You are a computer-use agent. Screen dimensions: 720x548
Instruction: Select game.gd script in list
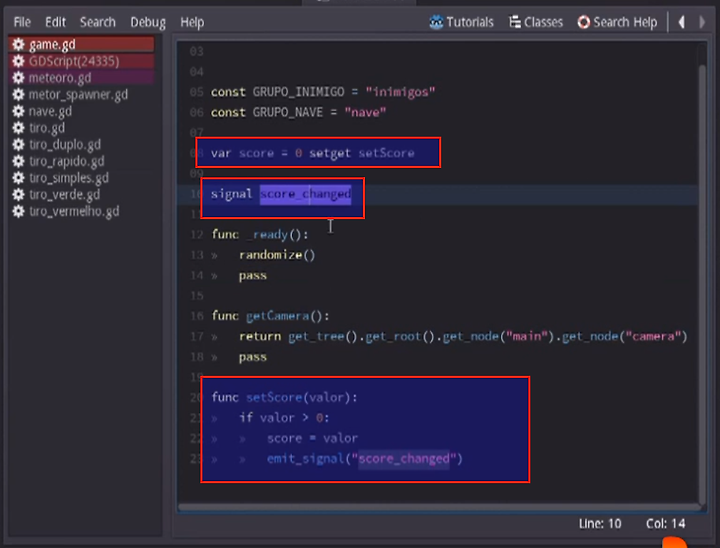point(82,45)
